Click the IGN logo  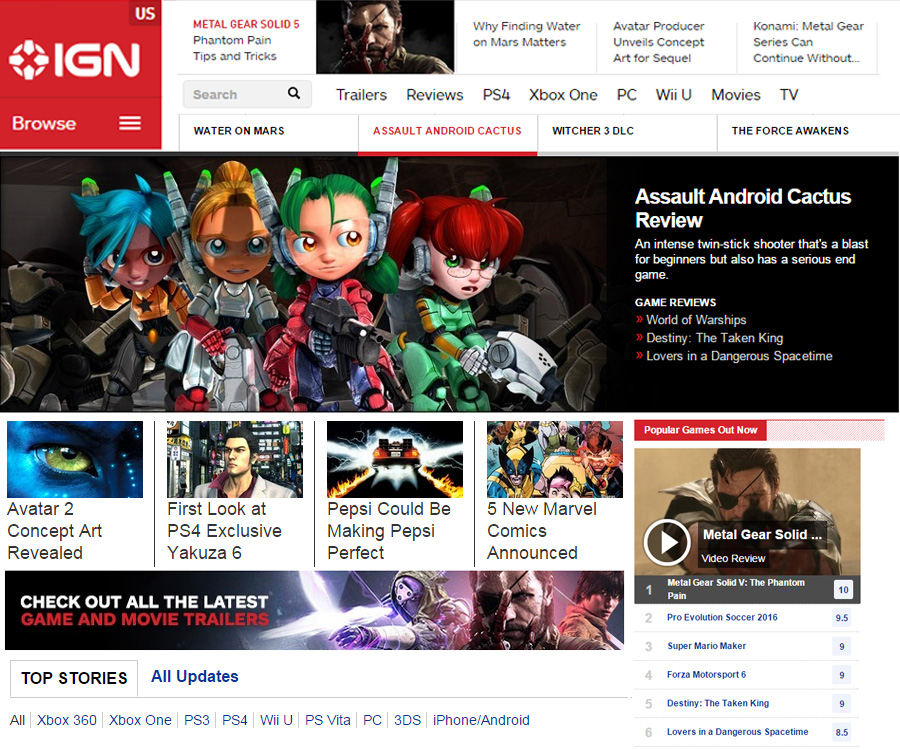click(x=74, y=60)
